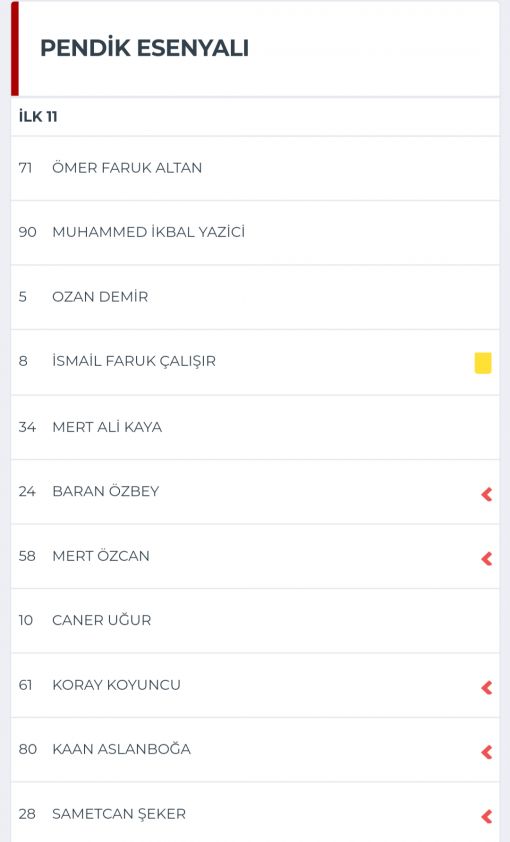Click Baran Özbey player name
The width and height of the screenshot is (510, 842).
[106, 491]
